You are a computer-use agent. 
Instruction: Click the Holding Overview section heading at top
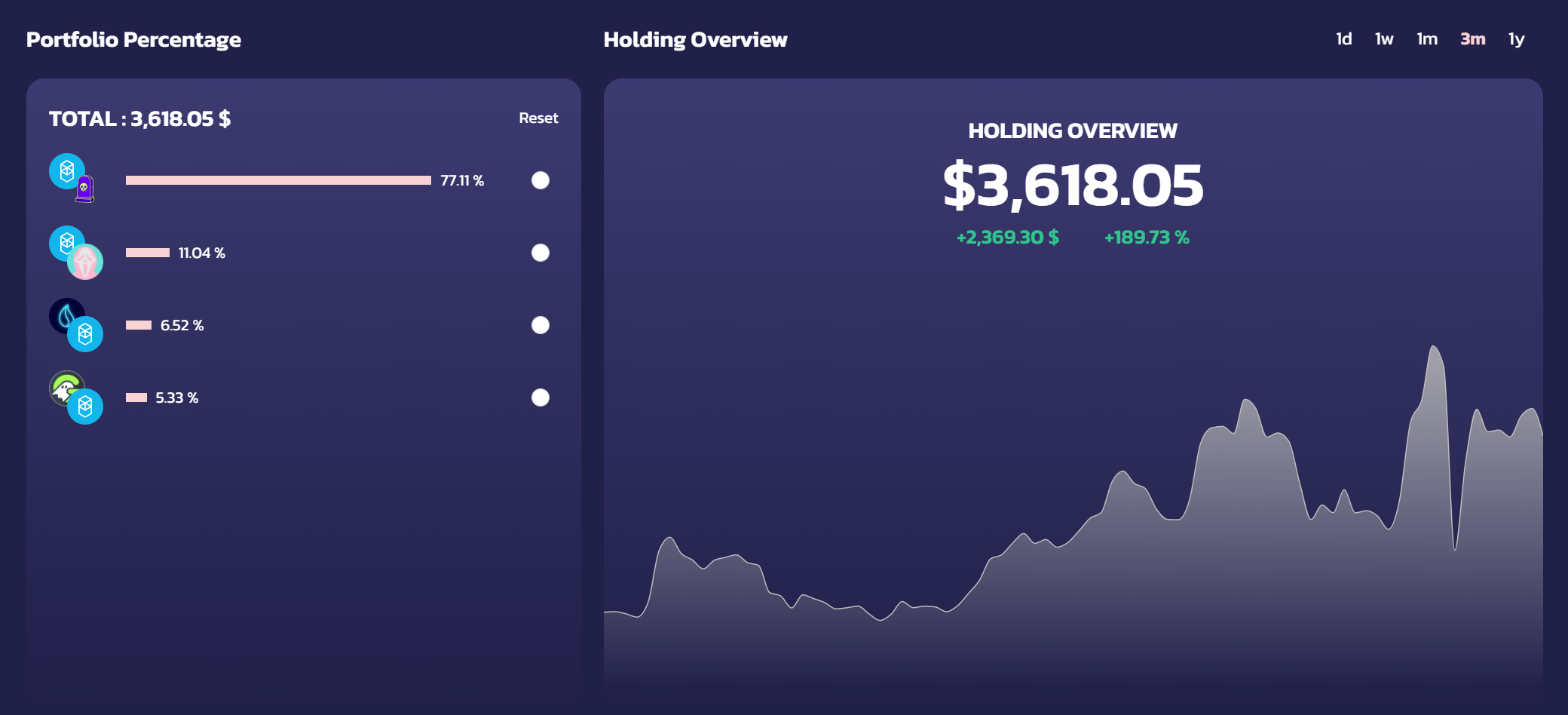[695, 40]
